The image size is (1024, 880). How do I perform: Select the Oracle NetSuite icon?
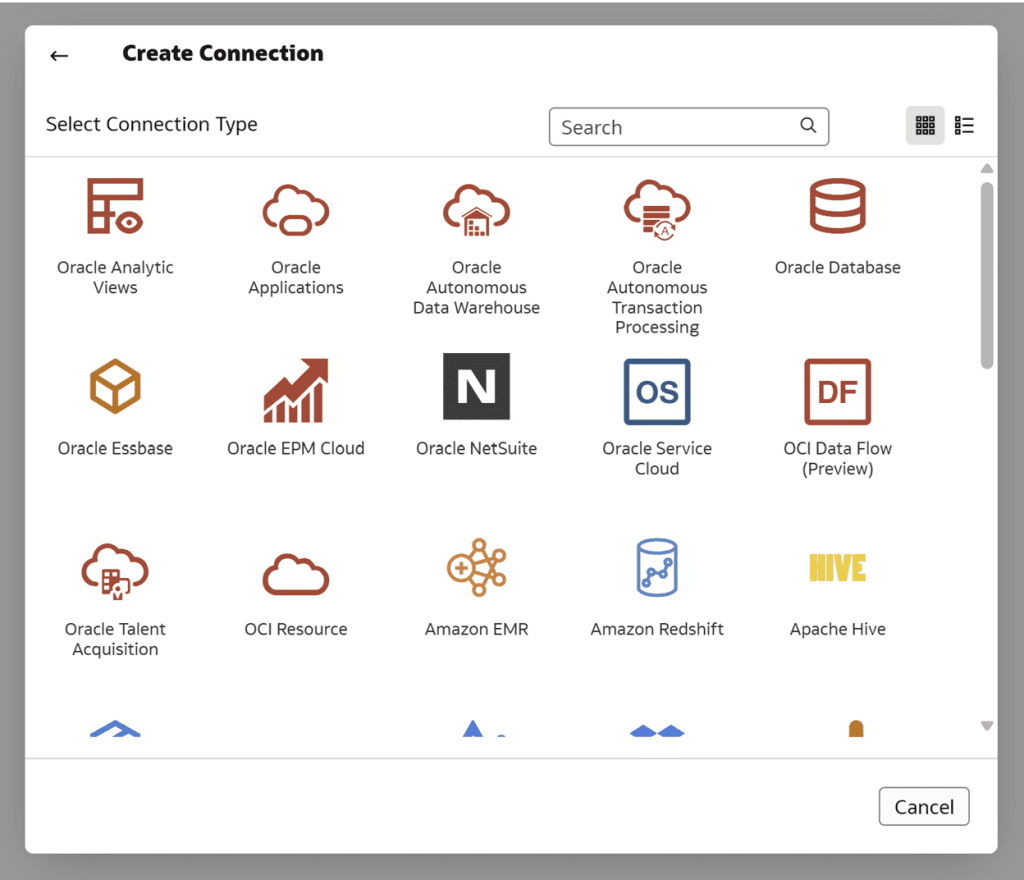click(x=477, y=387)
